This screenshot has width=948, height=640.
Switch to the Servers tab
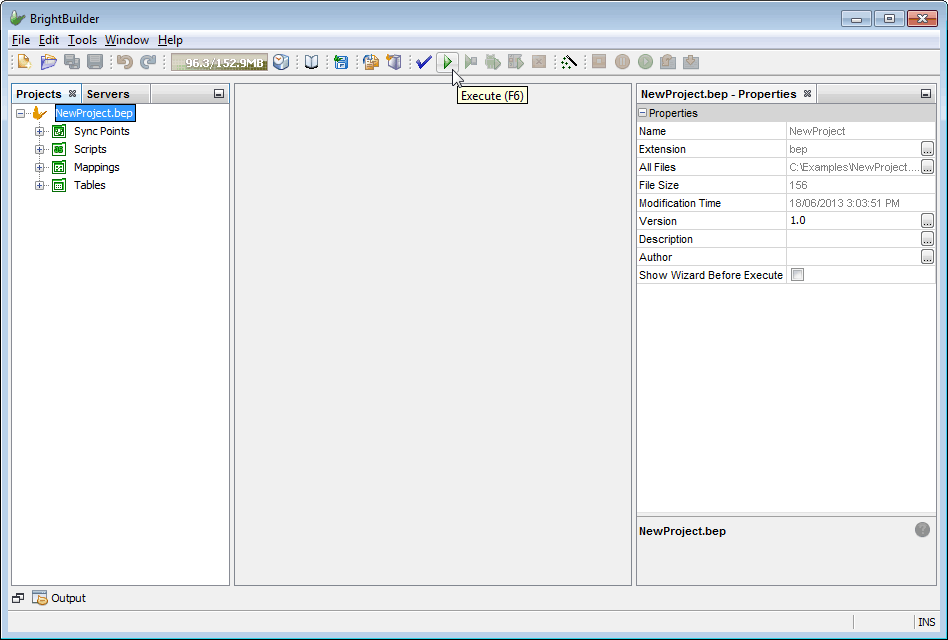pyautogui.click(x=108, y=94)
